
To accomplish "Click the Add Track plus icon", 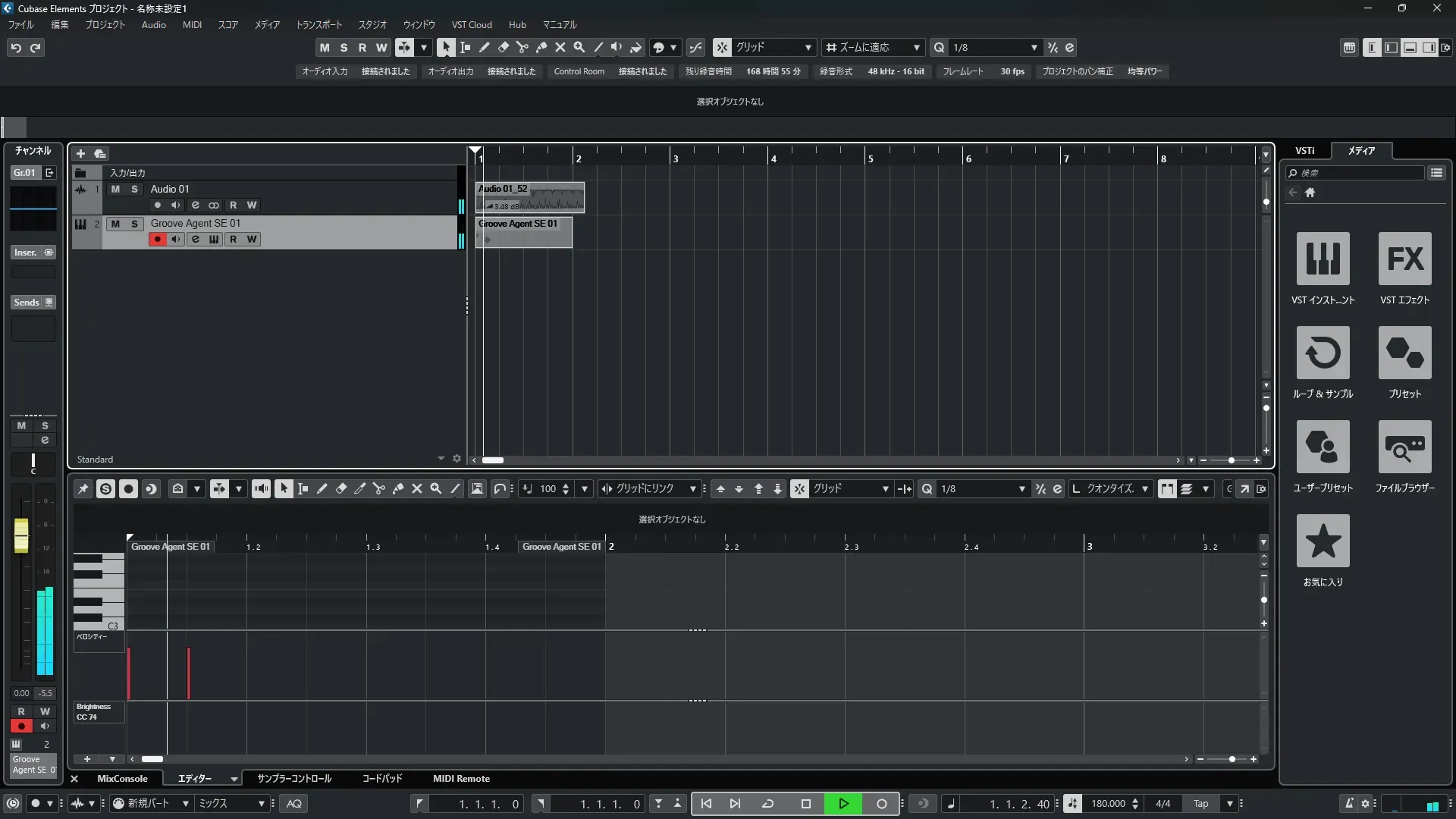I will pyautogui.click(x=80, y=154).
